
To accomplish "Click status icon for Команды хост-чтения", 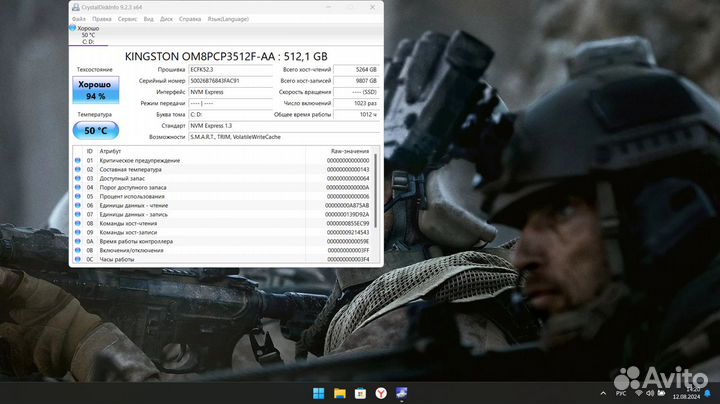I will [78, 224].
